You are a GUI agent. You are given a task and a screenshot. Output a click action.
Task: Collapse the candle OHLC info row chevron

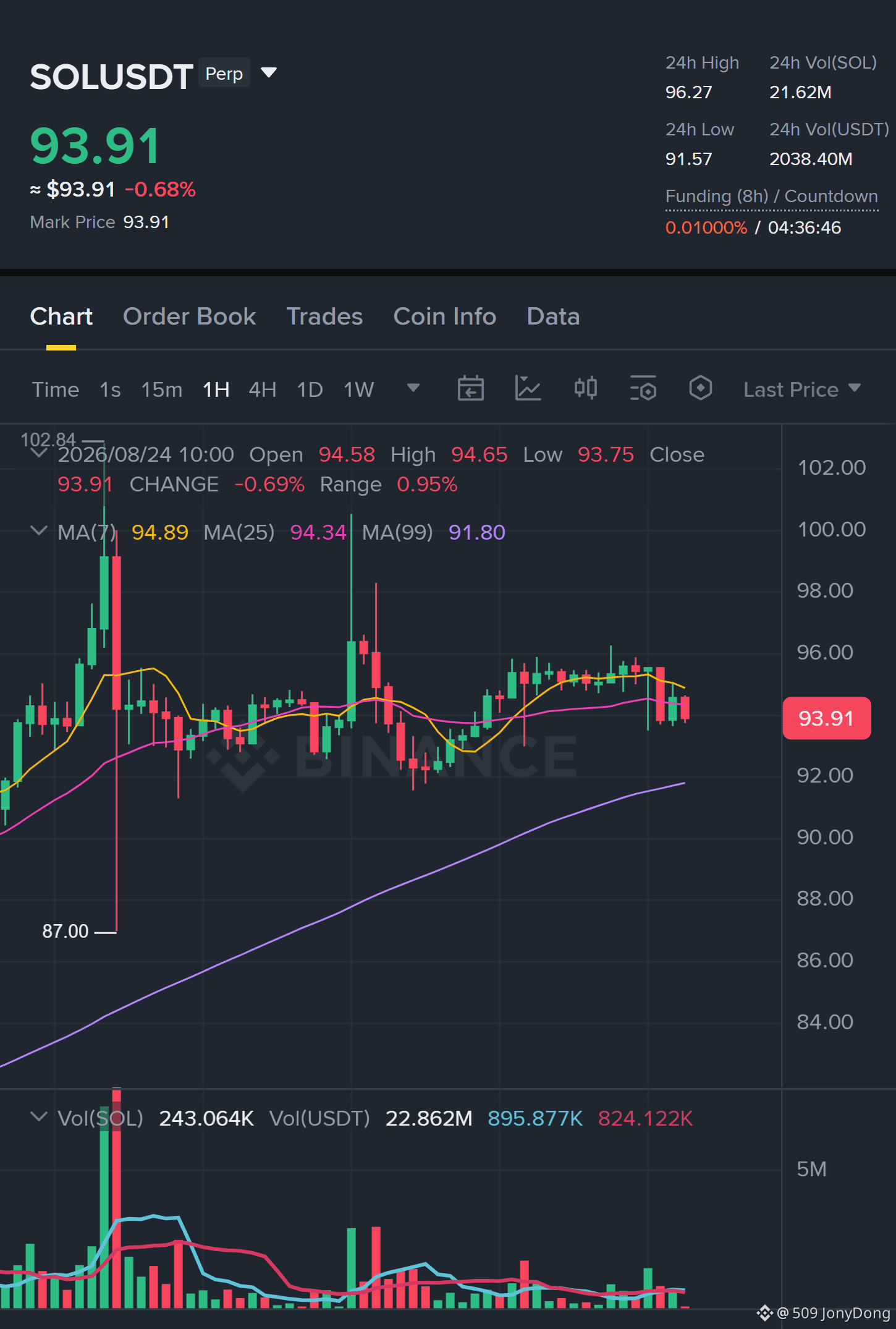(38, 454)
